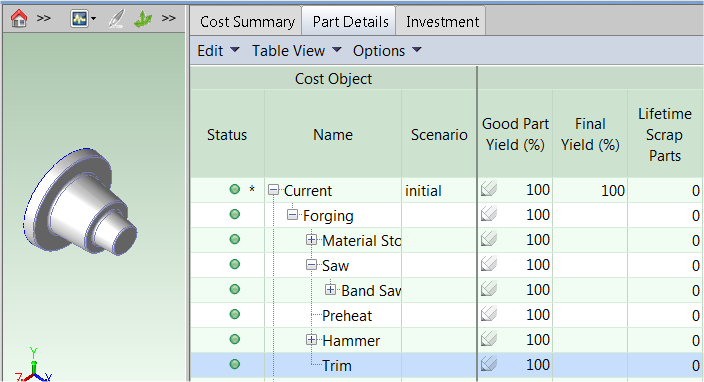Collapse the Current tree node
Screen dimensions: 704x382
coord(273,190)
